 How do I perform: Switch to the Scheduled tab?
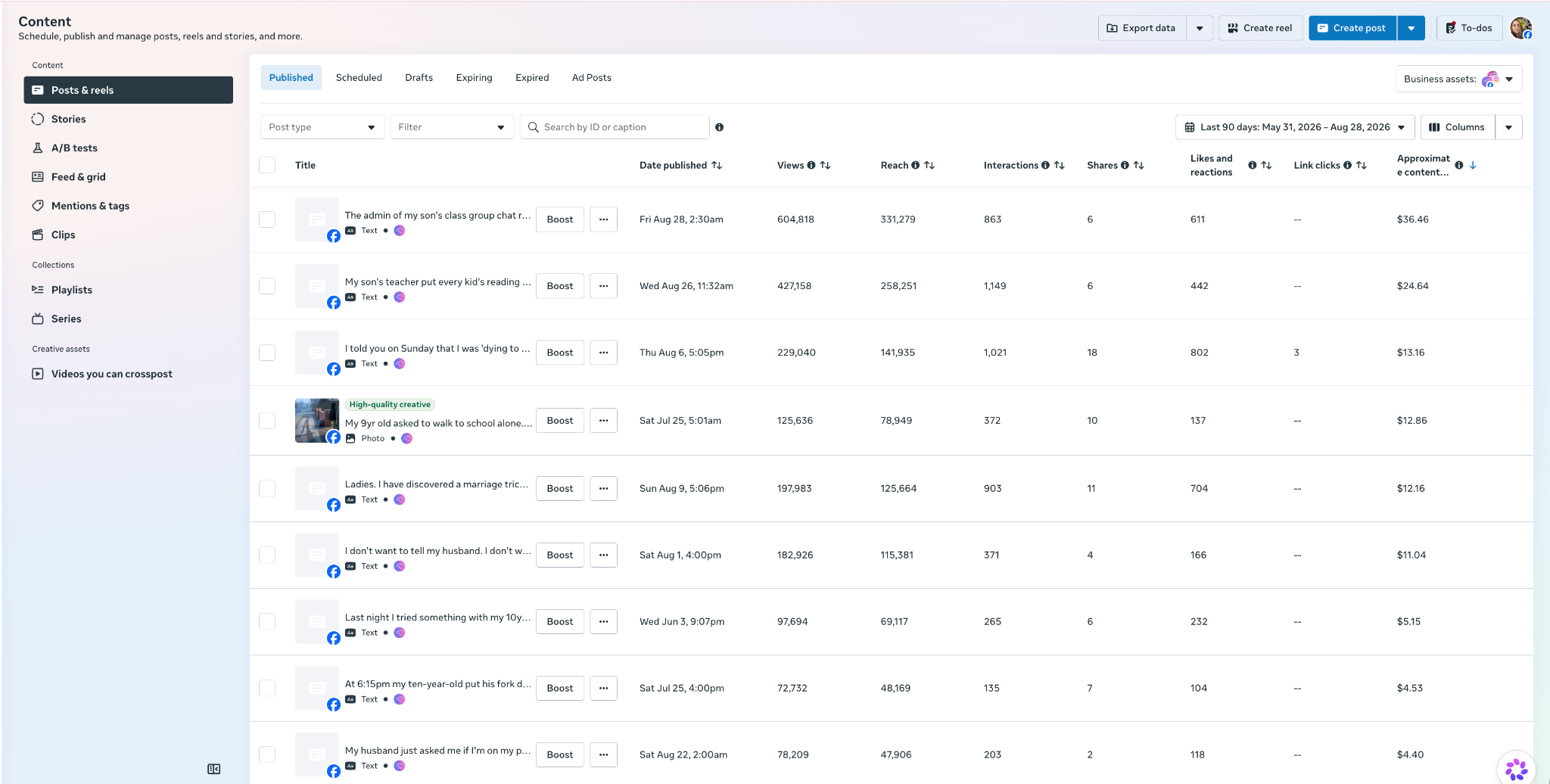[359, 78]
